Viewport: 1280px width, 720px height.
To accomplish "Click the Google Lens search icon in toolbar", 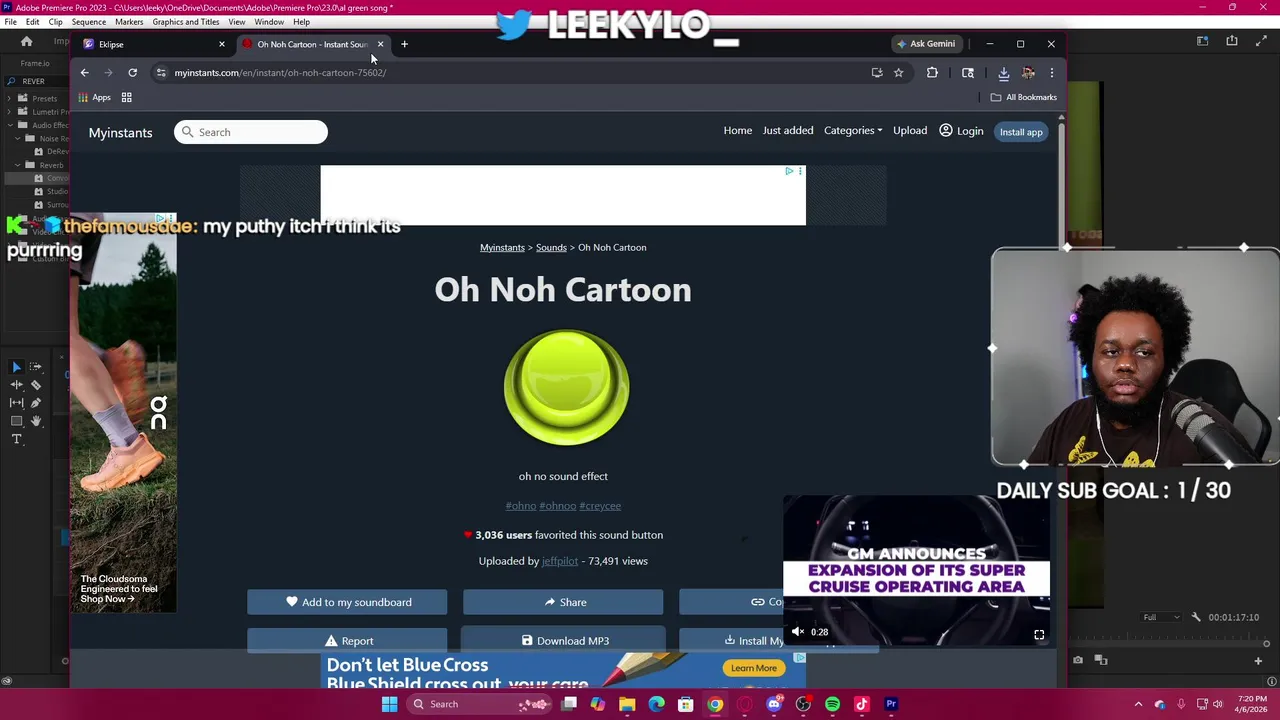I will (967, 72).
